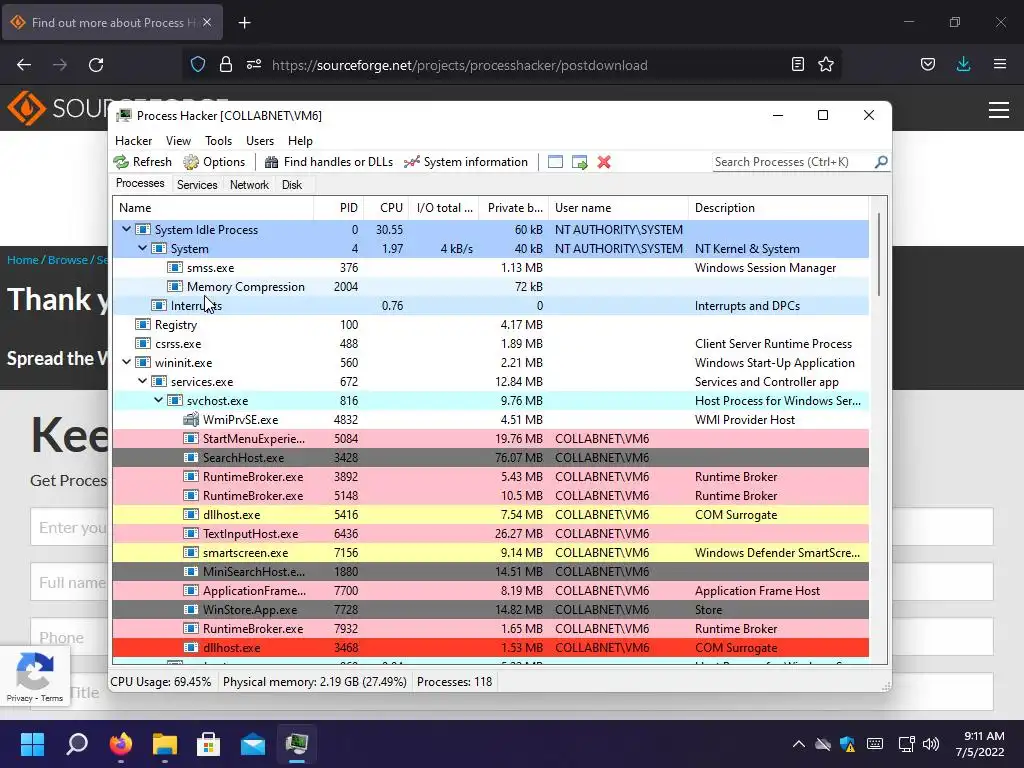1024x768 pixels.
Task: Select the TextInputHost.exe row
Action: coord(490,534)
